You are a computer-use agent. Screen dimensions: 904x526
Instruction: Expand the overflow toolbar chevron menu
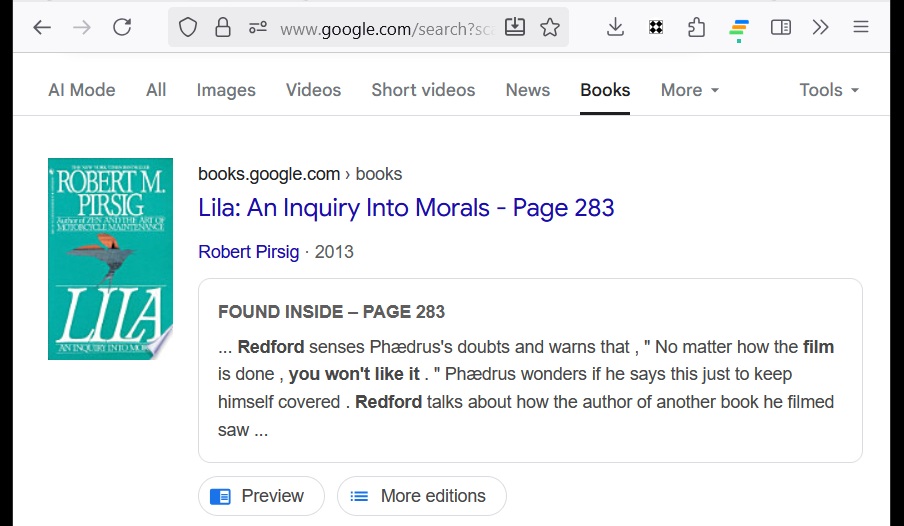tap(821, 28)
